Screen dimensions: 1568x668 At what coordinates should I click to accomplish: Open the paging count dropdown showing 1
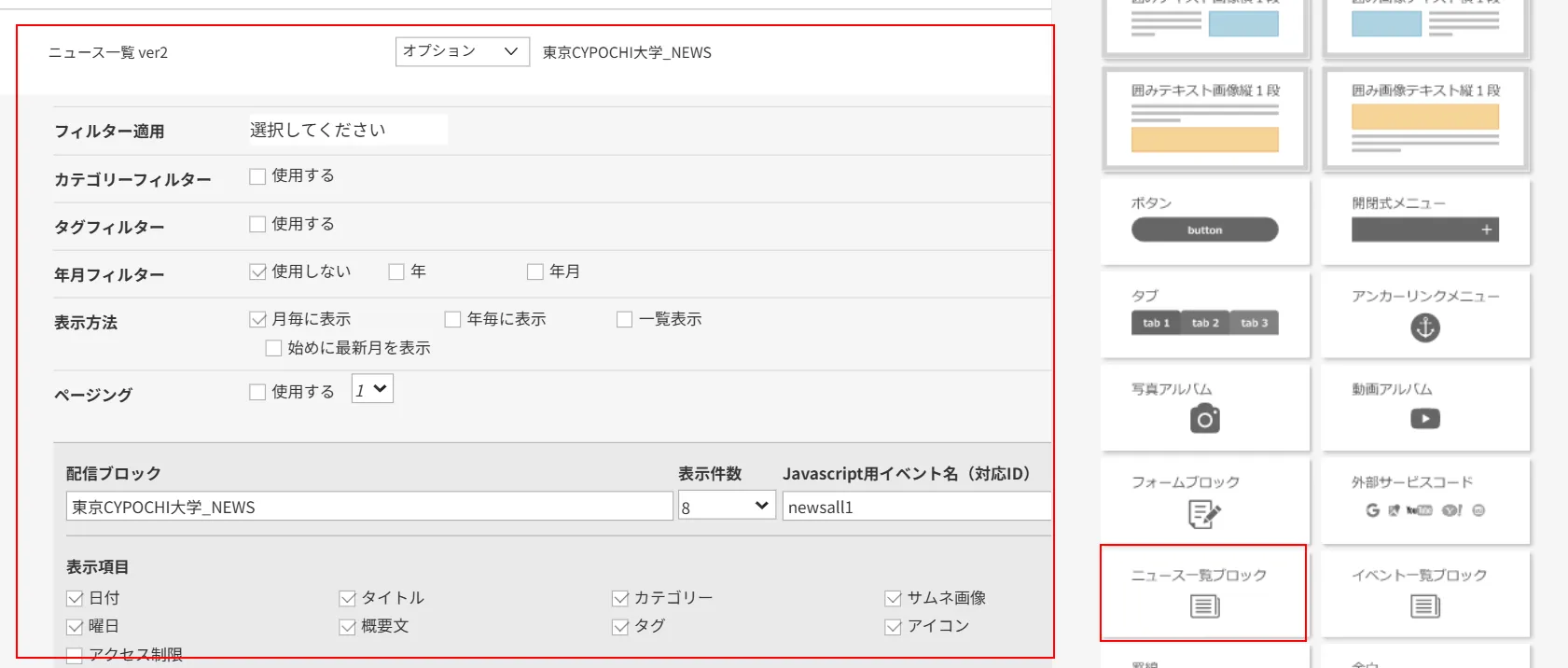(372, 389)
